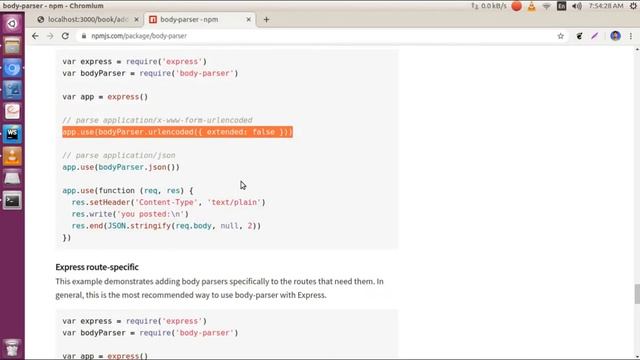Open the monitor app icon in dock
Image resolution: width=640 pixels, height=360 pixels.
[12, 90]
